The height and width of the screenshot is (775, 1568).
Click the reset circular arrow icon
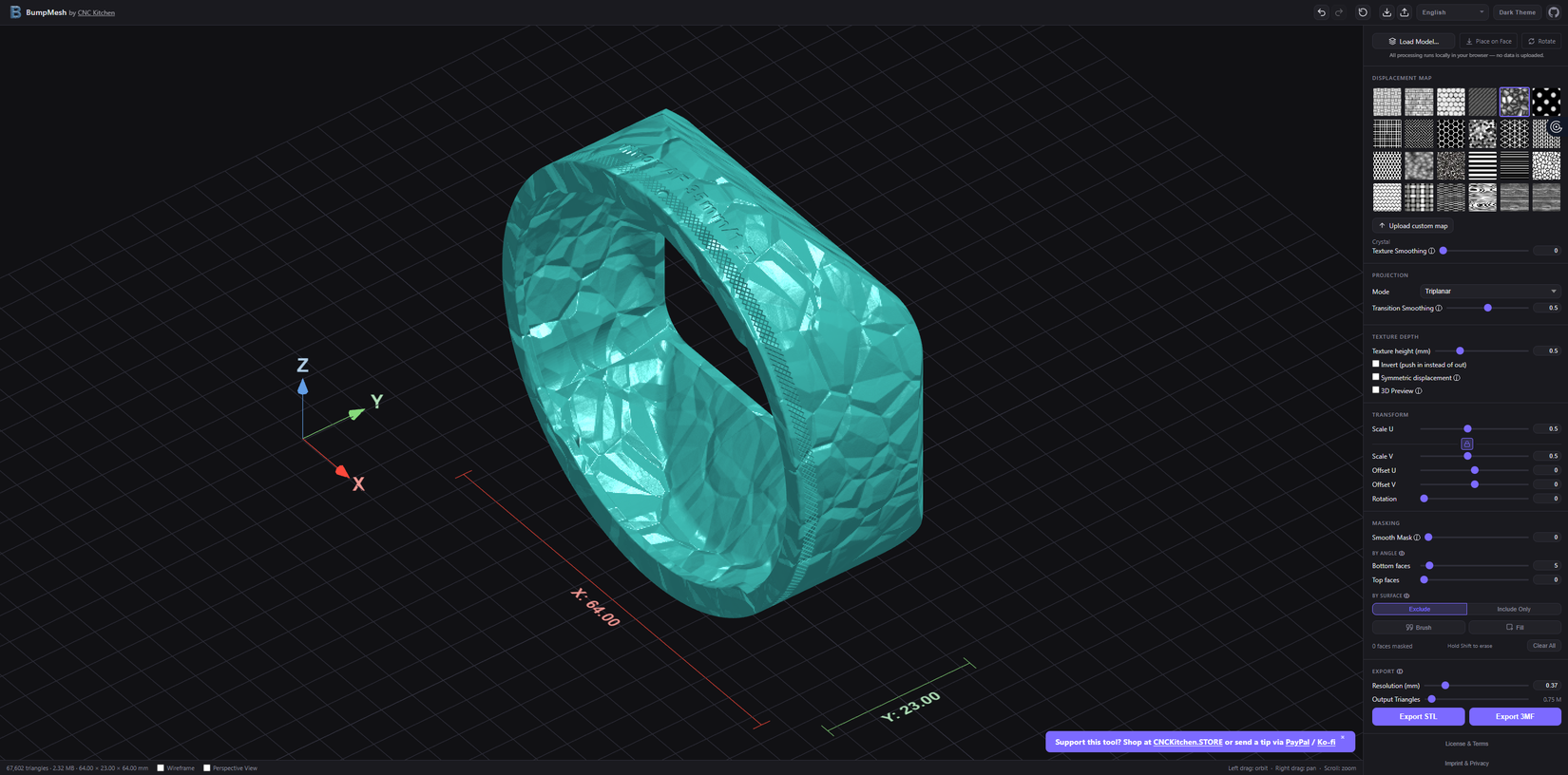click(1363, 12)
